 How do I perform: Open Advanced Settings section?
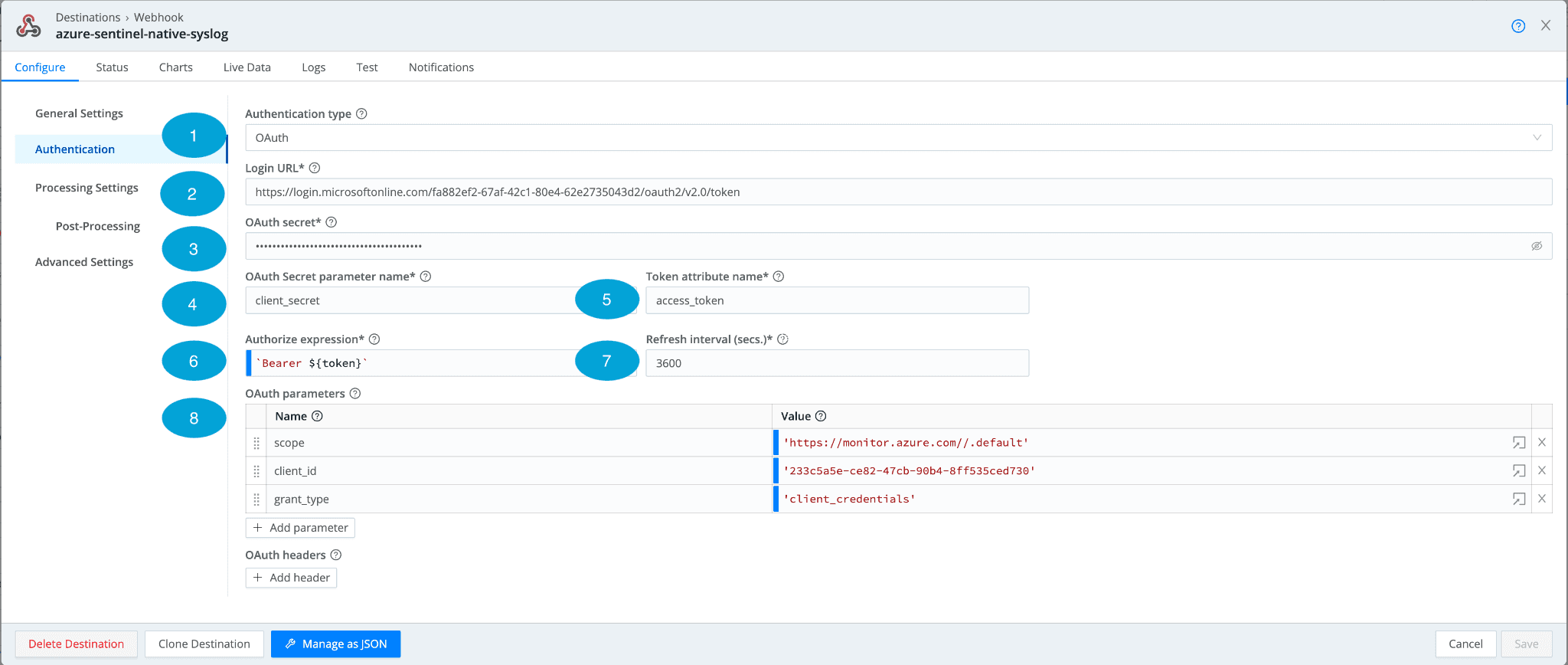(84, 262)
